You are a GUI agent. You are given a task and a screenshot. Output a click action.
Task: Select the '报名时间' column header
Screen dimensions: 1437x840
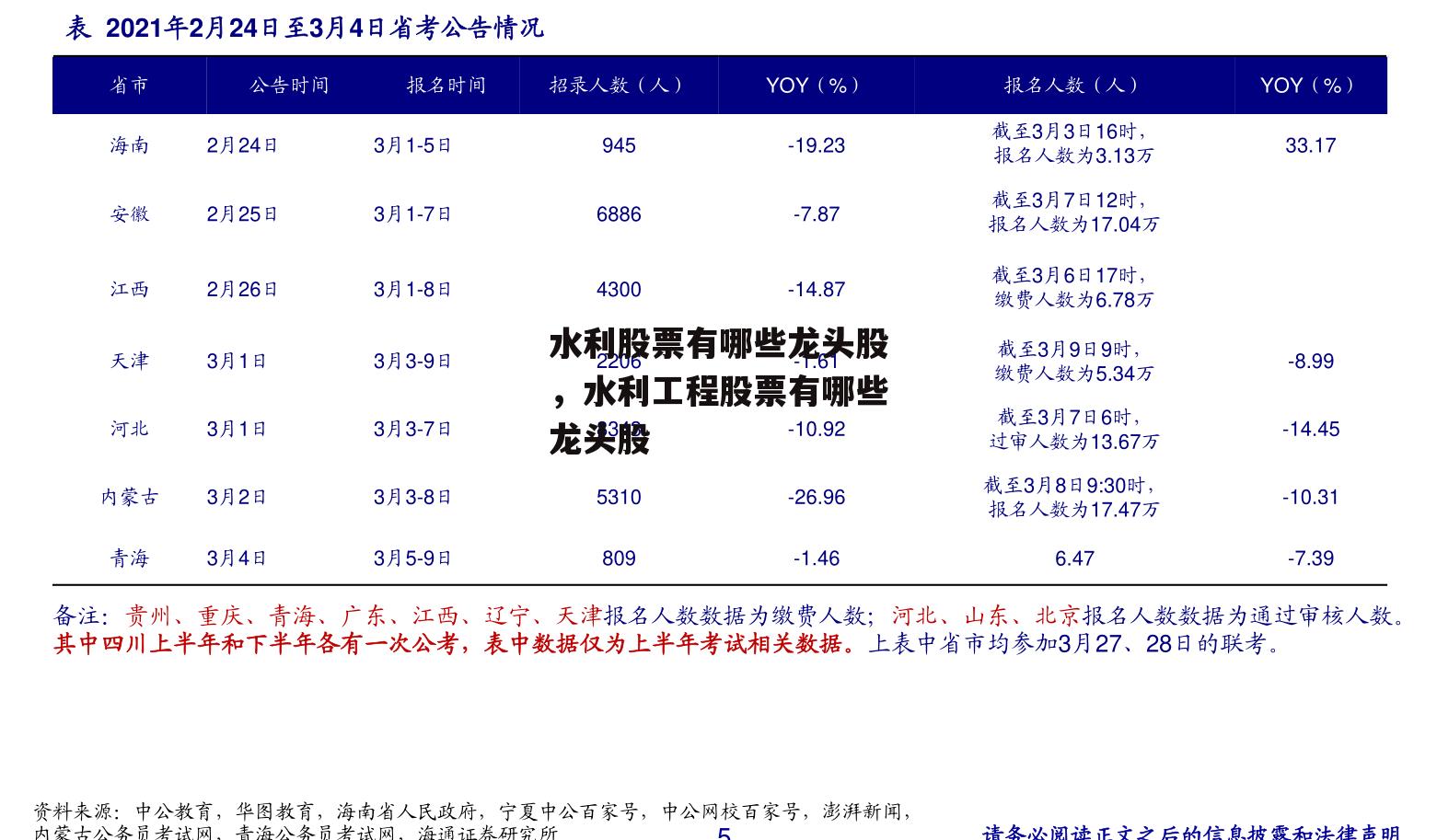coord(446,86)
